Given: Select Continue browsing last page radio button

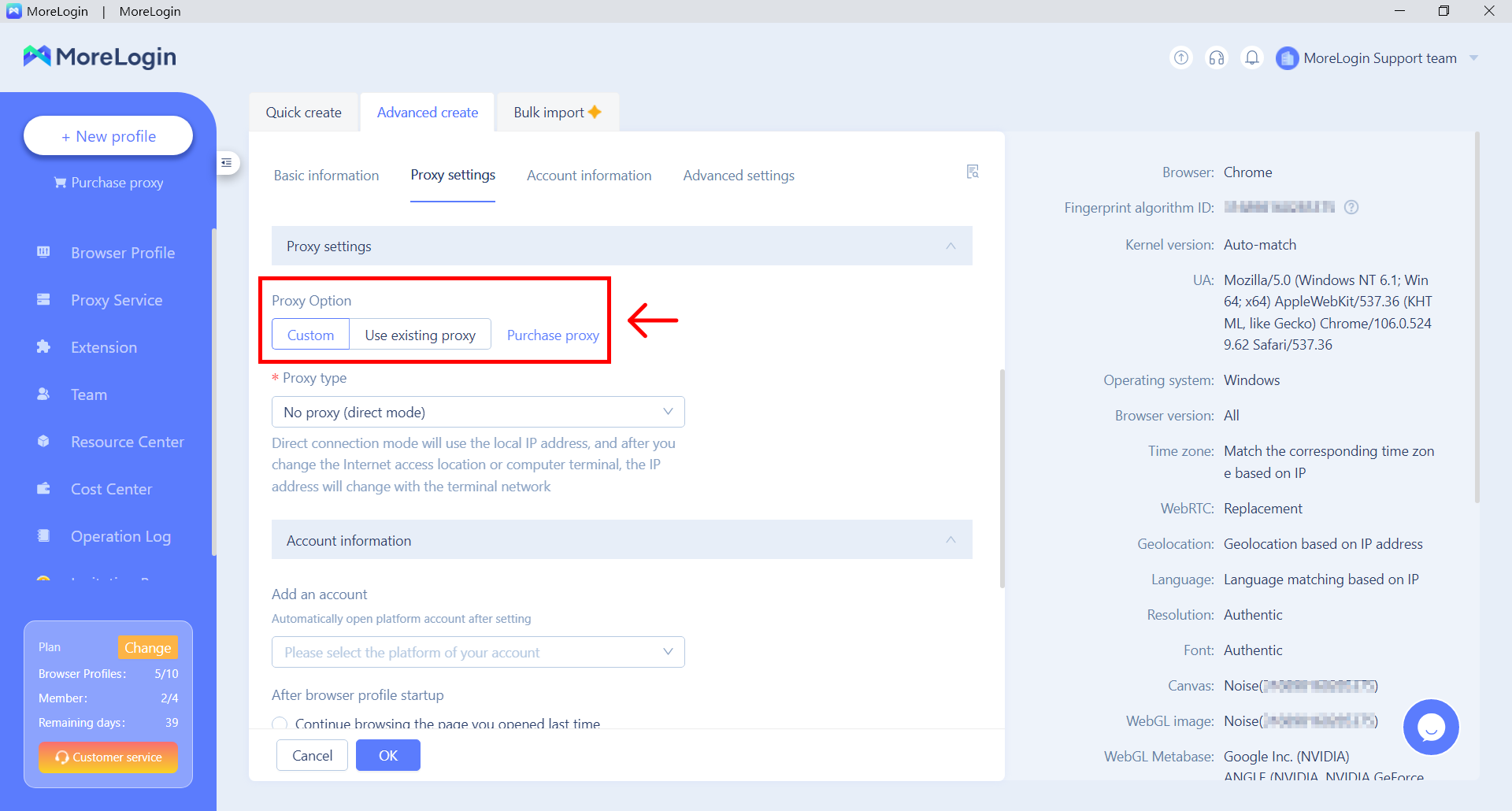Looking at the screenshot, I should [280, 724].
